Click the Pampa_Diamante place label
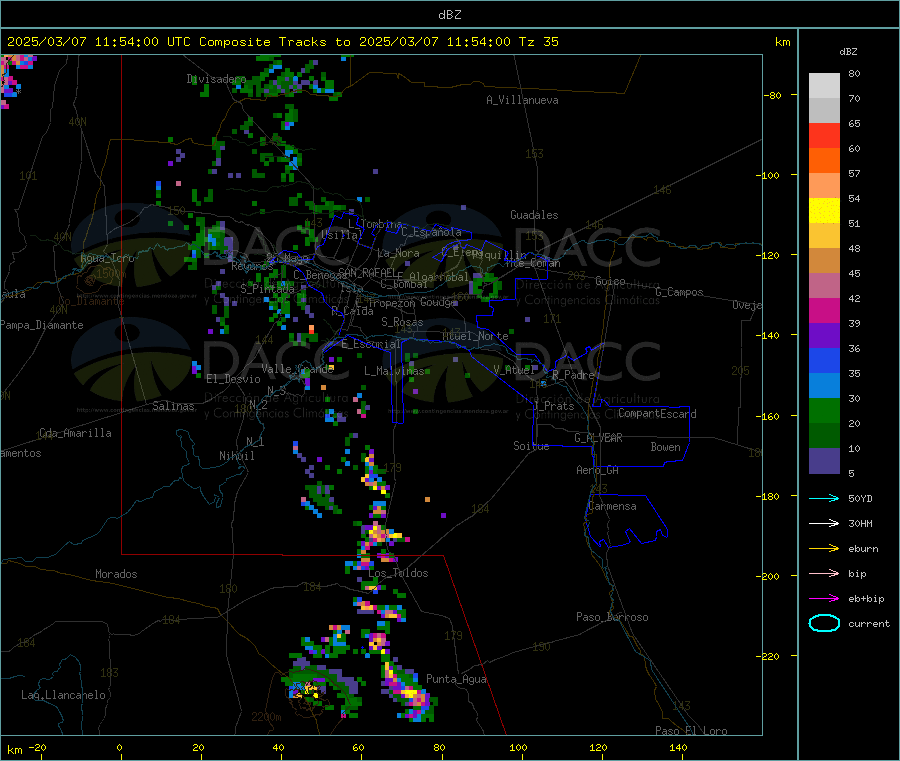Viewport: 900px width, 761px height. click(41, 325)
